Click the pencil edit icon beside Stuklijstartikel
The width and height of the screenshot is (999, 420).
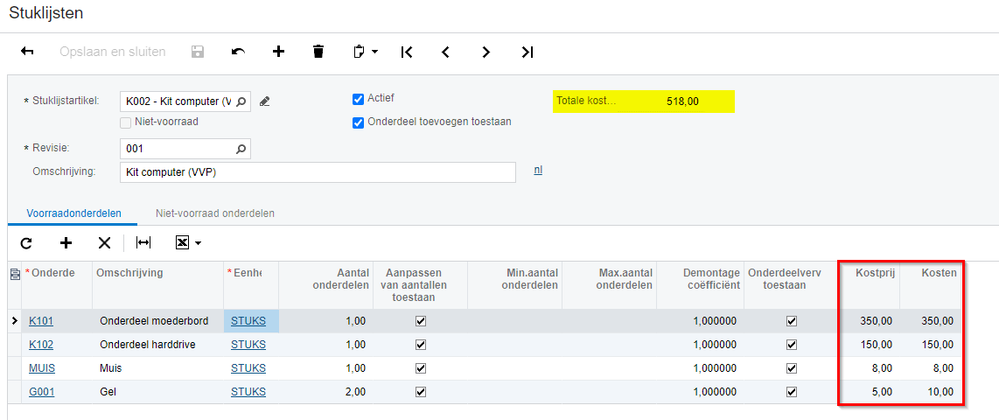point(264,101)
